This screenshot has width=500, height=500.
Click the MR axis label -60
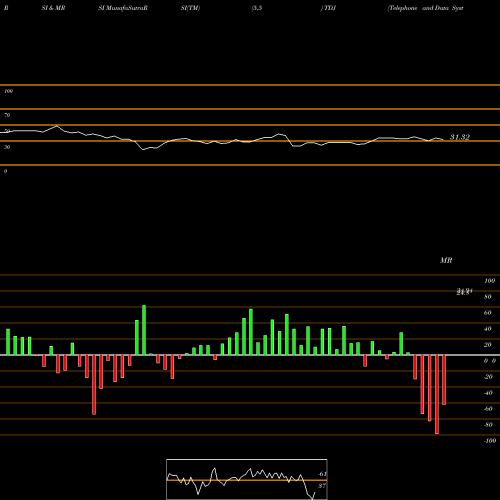[x=488, y=409]
